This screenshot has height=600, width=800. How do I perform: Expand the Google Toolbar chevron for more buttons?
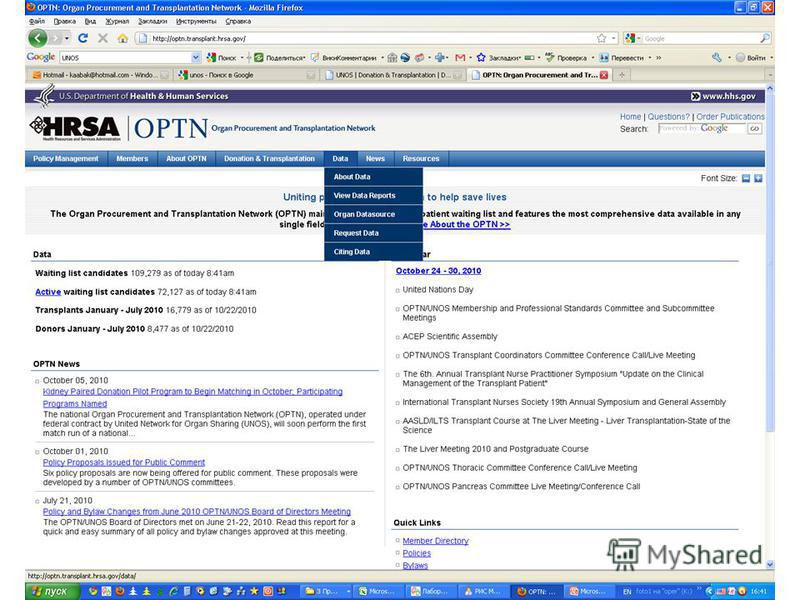pos(659,58)
